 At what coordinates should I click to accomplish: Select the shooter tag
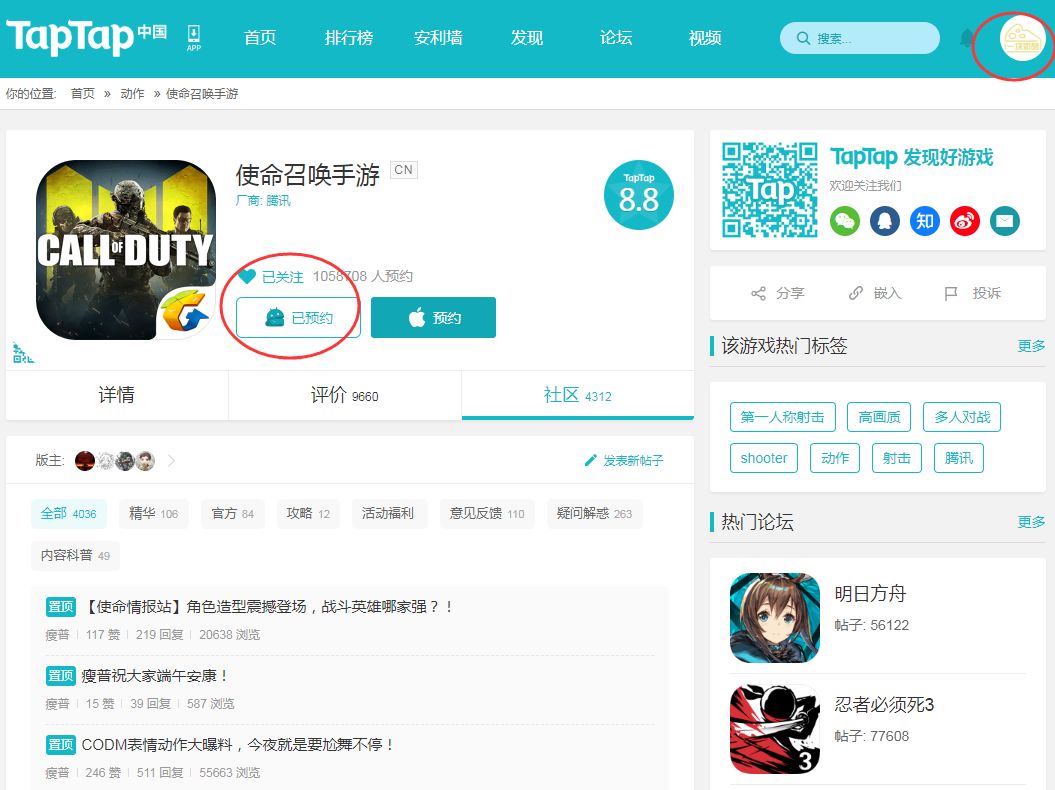pyautogui.click(x=764, y=458)
